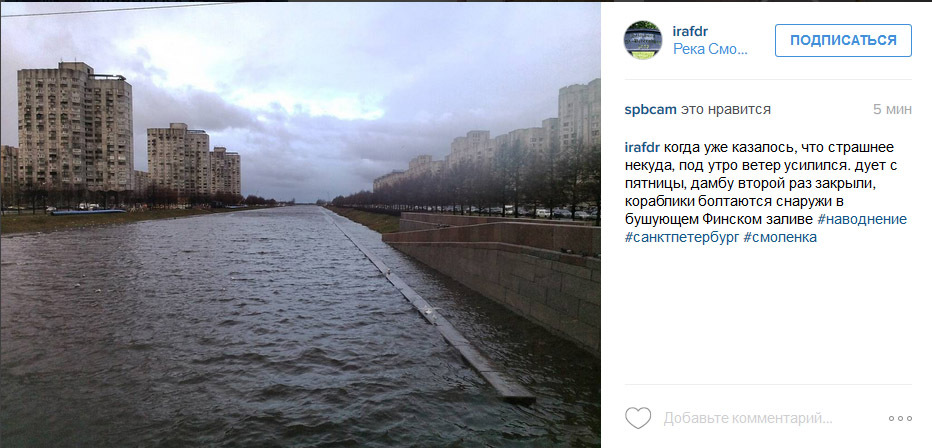Follow the #наводнение hashtag
The width and height of the screenshot is (932, 448).
pyautogui.click(x=862, y=219)
